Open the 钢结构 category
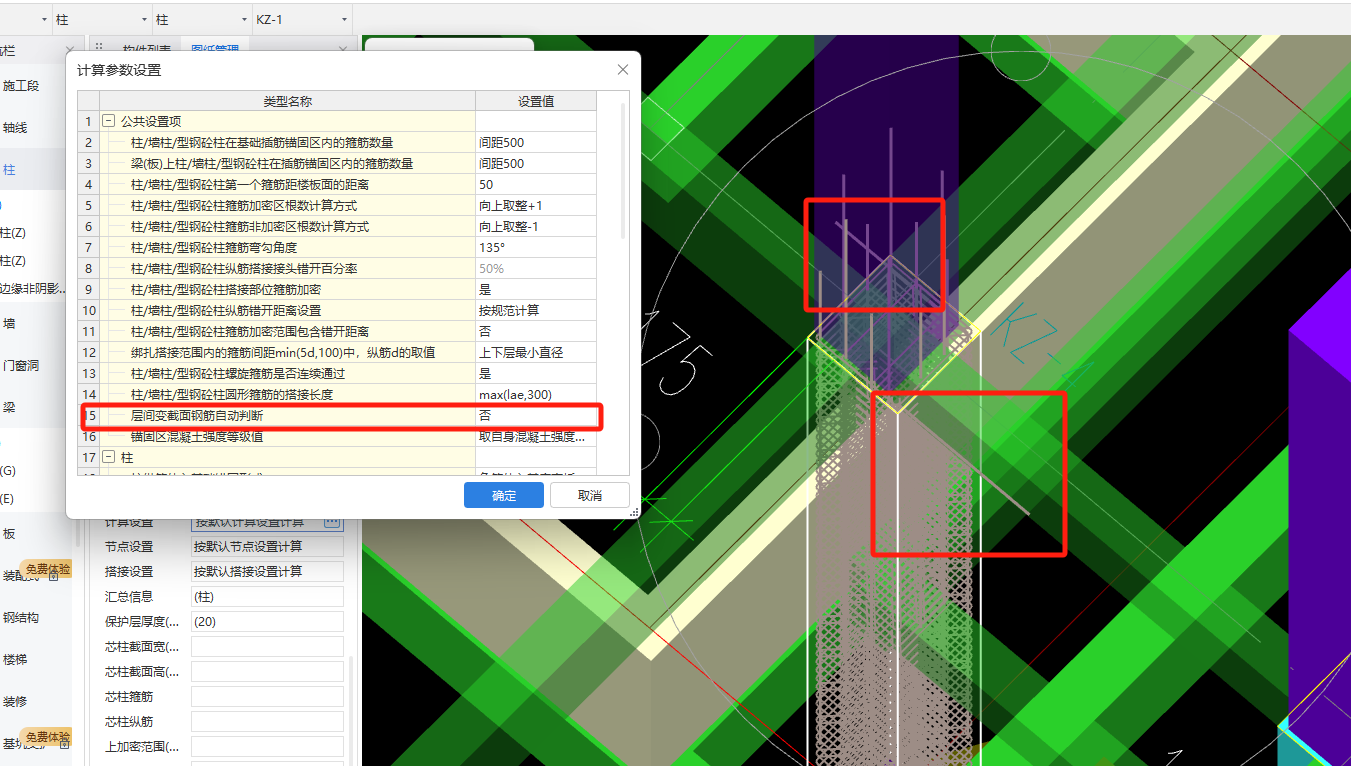This screenshot has height=766, width=1351. [x=21, y=617]
